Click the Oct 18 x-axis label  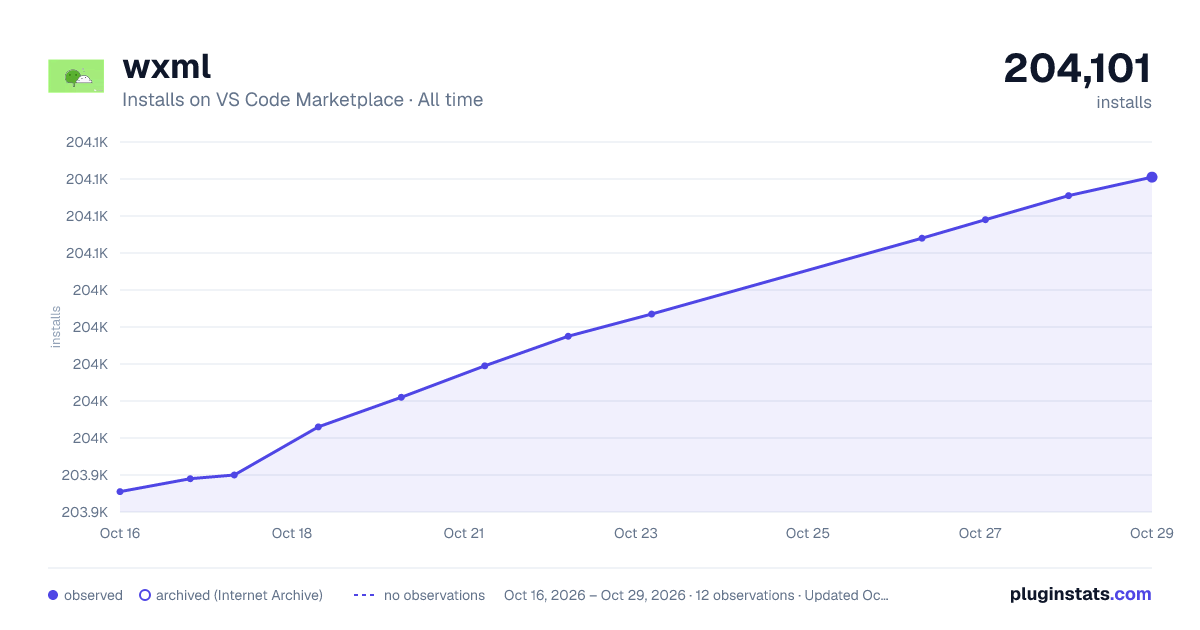pyautogui.click(x=292, y=533)
